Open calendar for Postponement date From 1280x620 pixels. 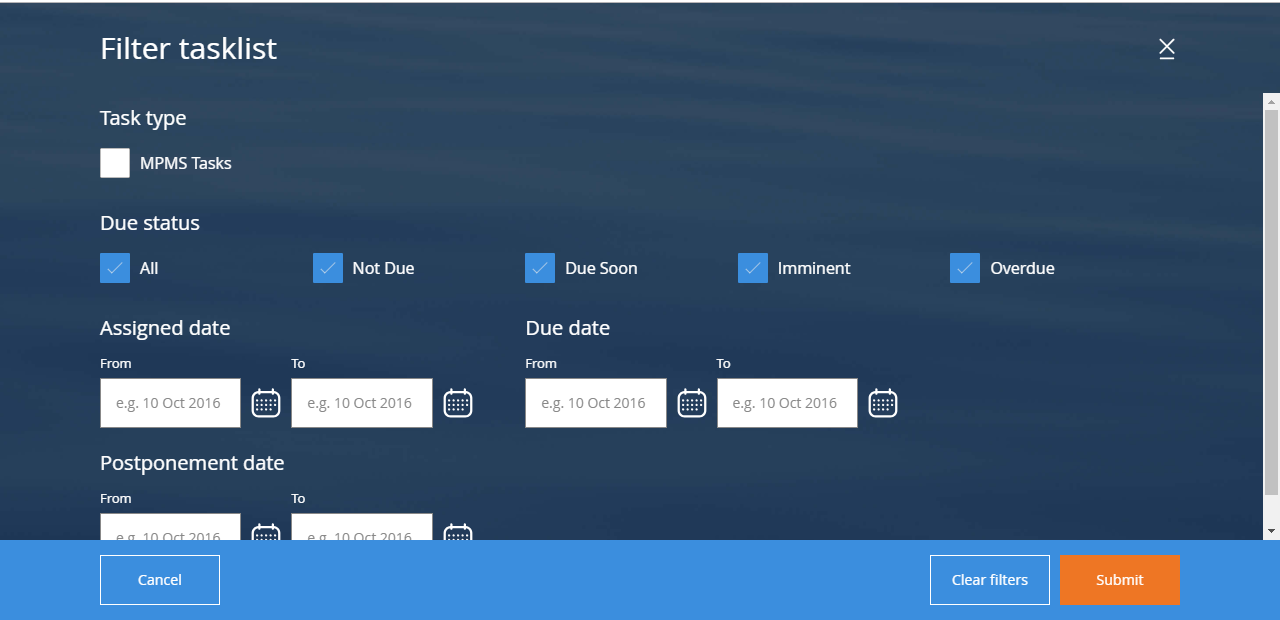[x=266, y=532]
